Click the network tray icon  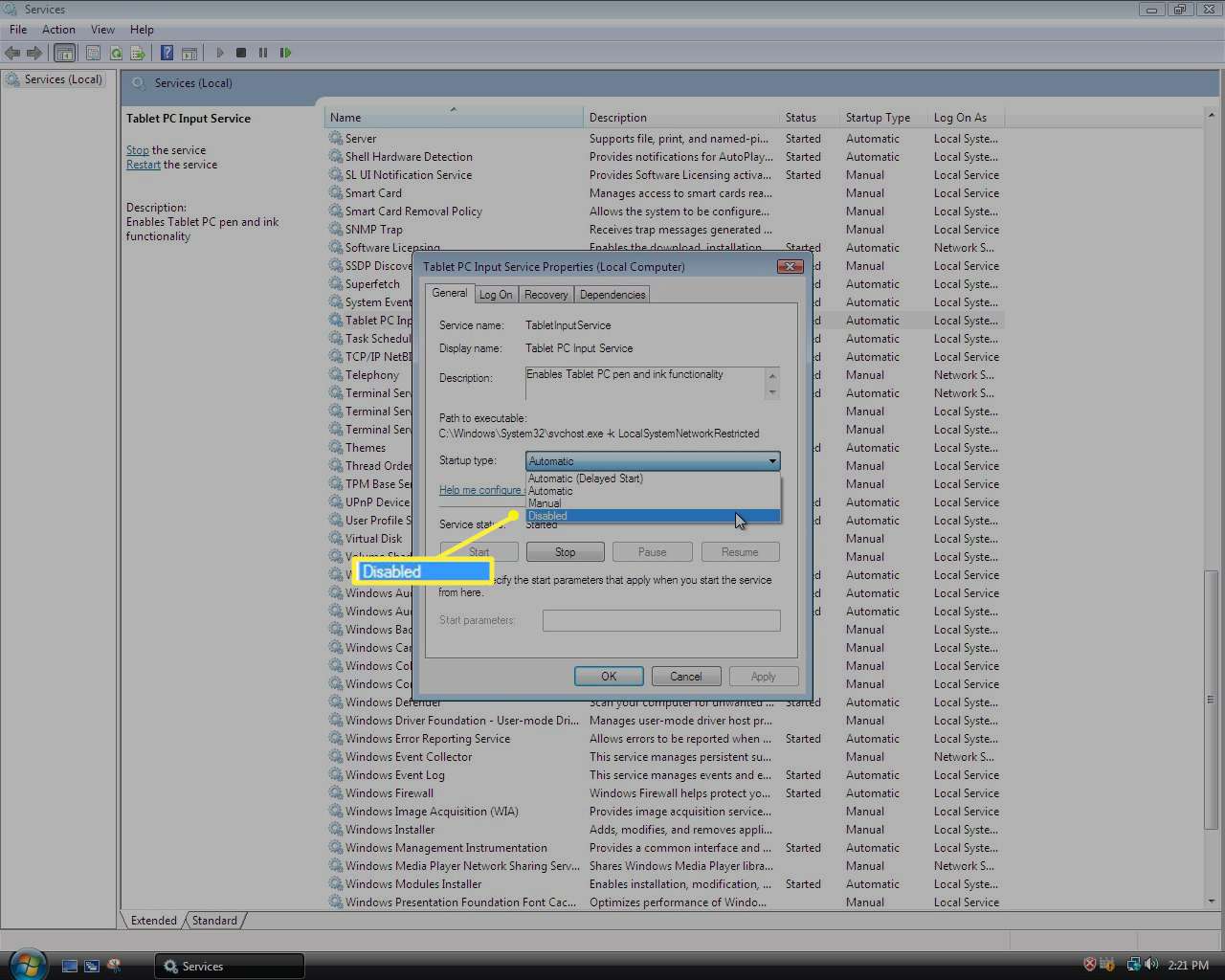click(1134, 965)
